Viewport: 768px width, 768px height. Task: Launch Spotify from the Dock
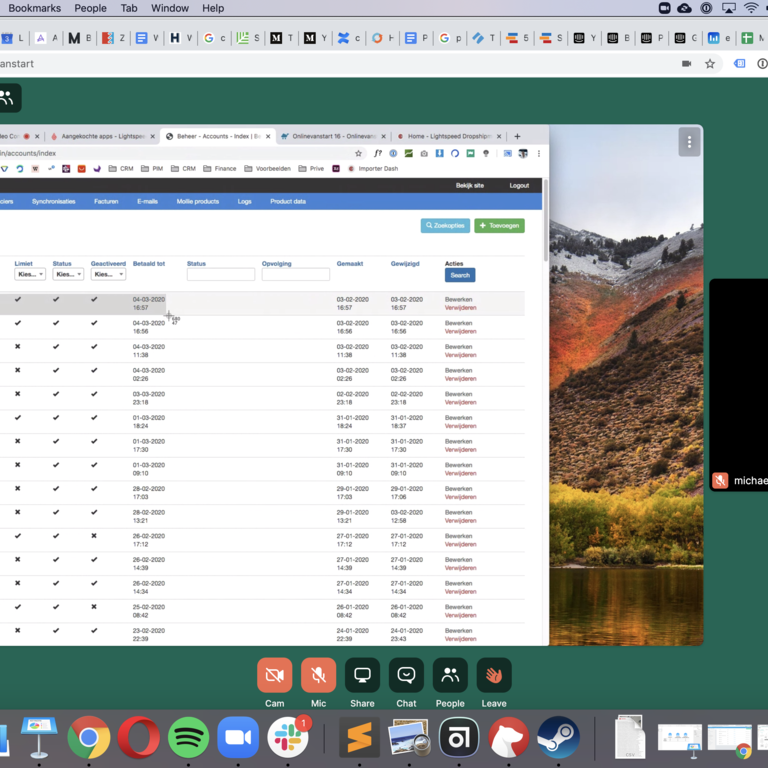pos(189,739)
